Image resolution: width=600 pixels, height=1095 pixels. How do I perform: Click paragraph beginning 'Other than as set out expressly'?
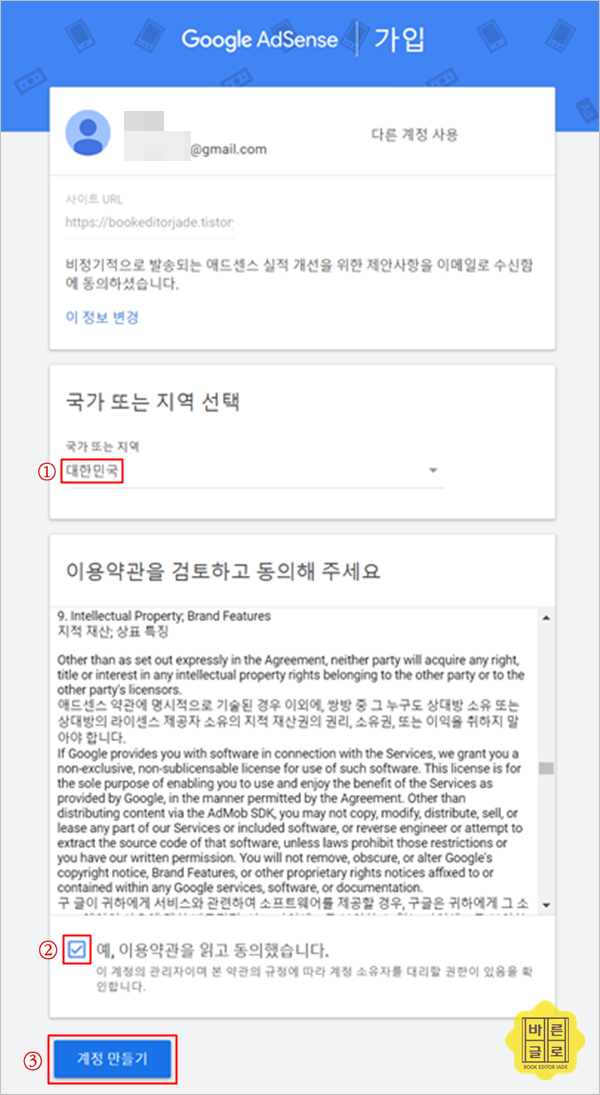click(291, 675)
